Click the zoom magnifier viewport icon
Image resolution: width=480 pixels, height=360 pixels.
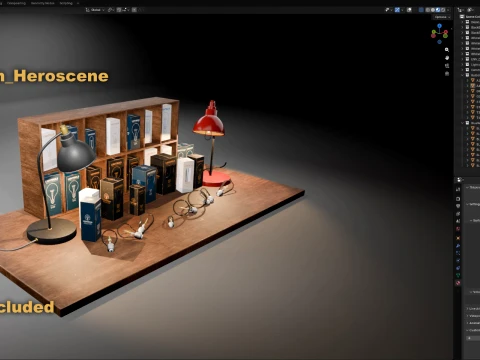click(447, 50)
